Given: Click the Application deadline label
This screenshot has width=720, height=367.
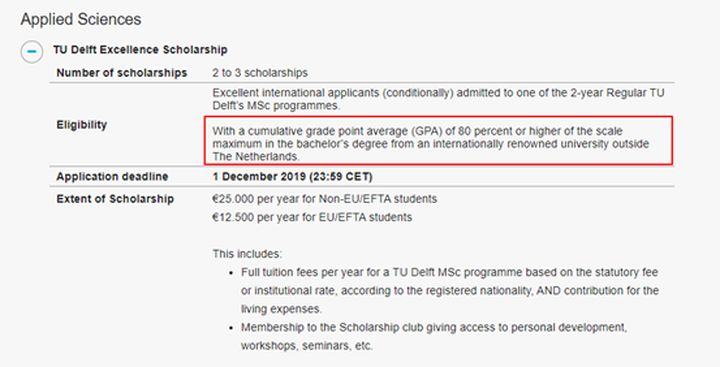Looking at the screenshot, I should pos(112,176).
